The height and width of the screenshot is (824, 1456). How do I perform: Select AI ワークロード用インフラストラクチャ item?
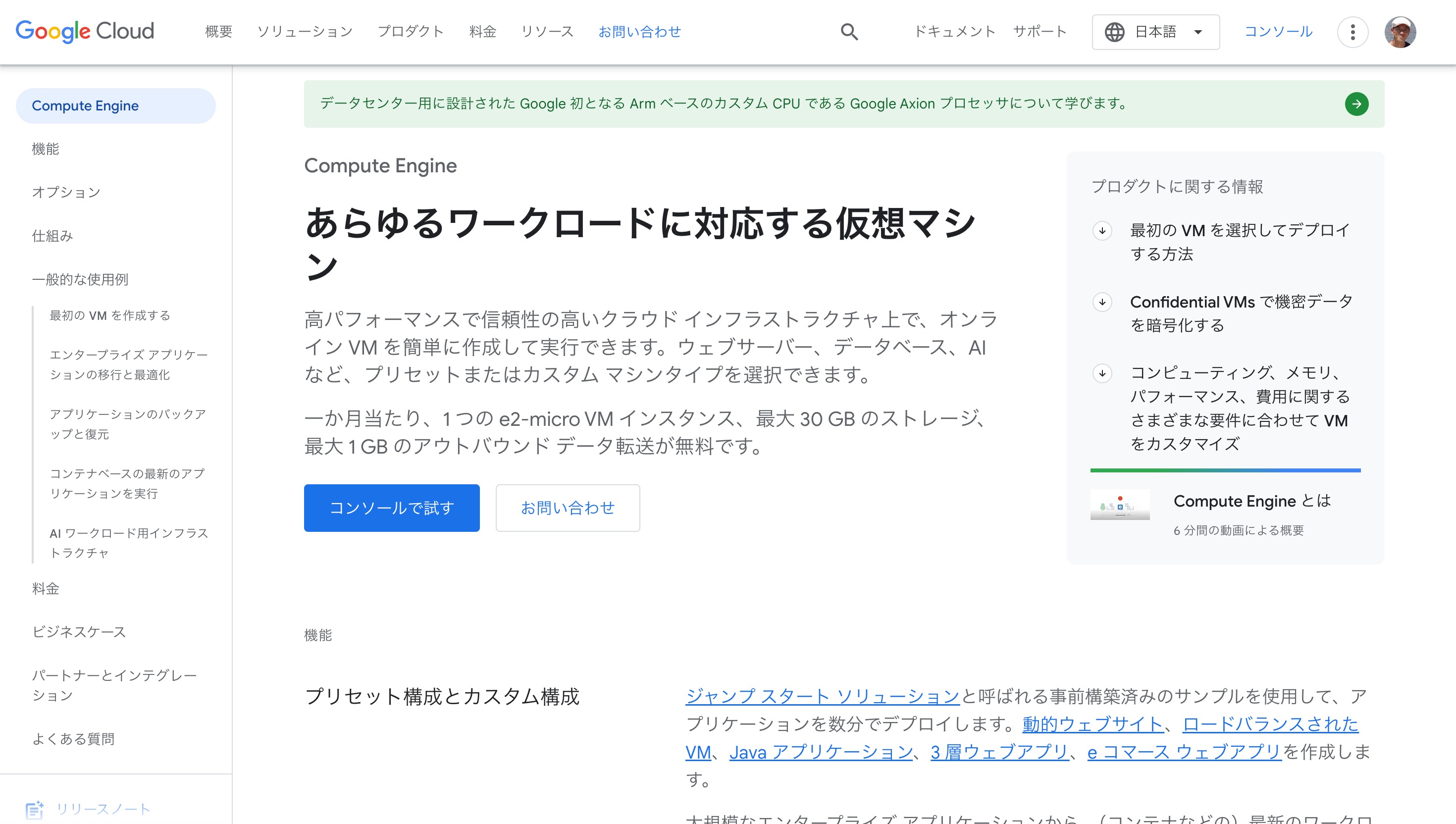click(x=129, y=543)
